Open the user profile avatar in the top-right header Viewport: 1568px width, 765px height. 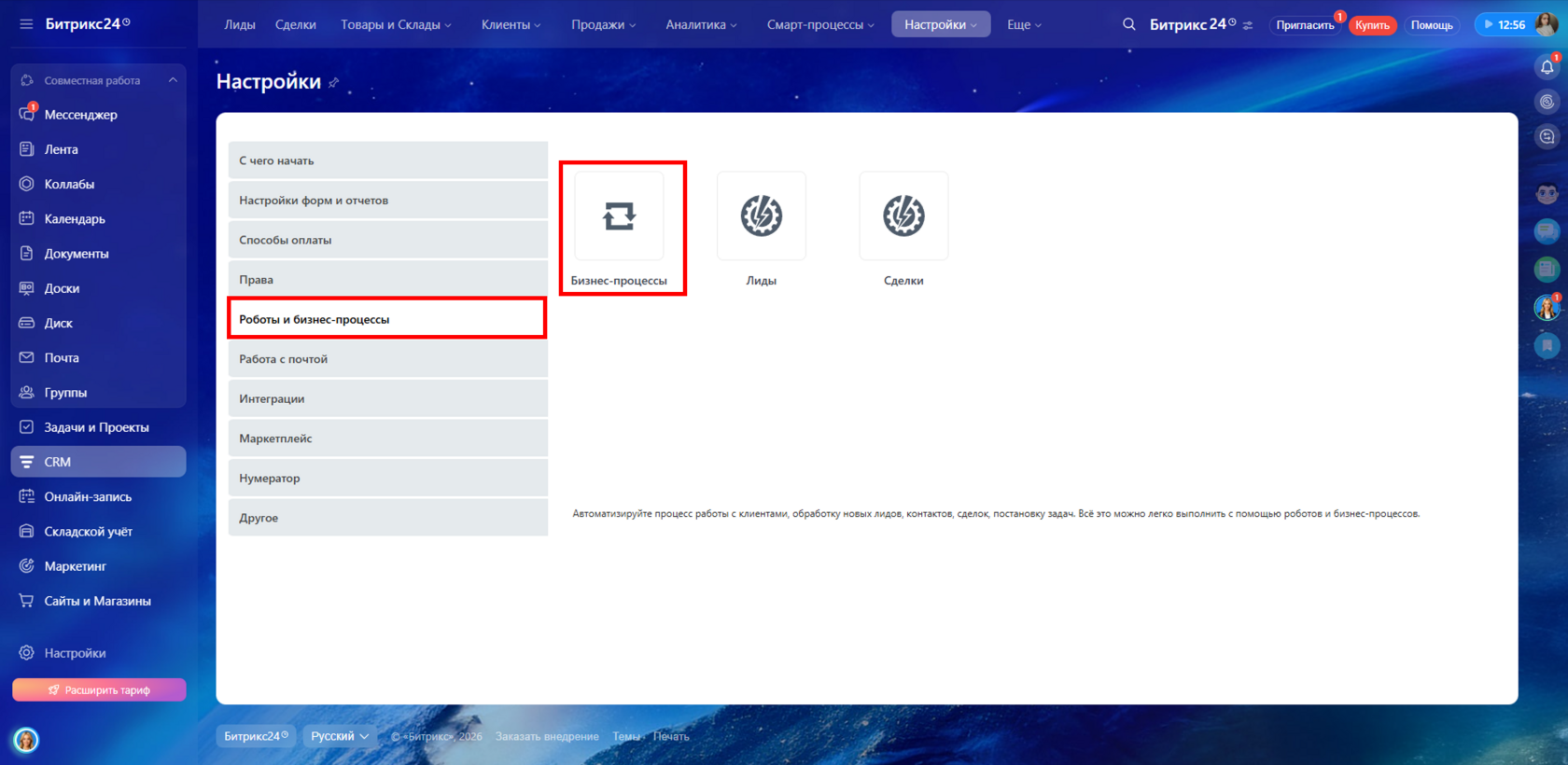(x=1547, y=24)
